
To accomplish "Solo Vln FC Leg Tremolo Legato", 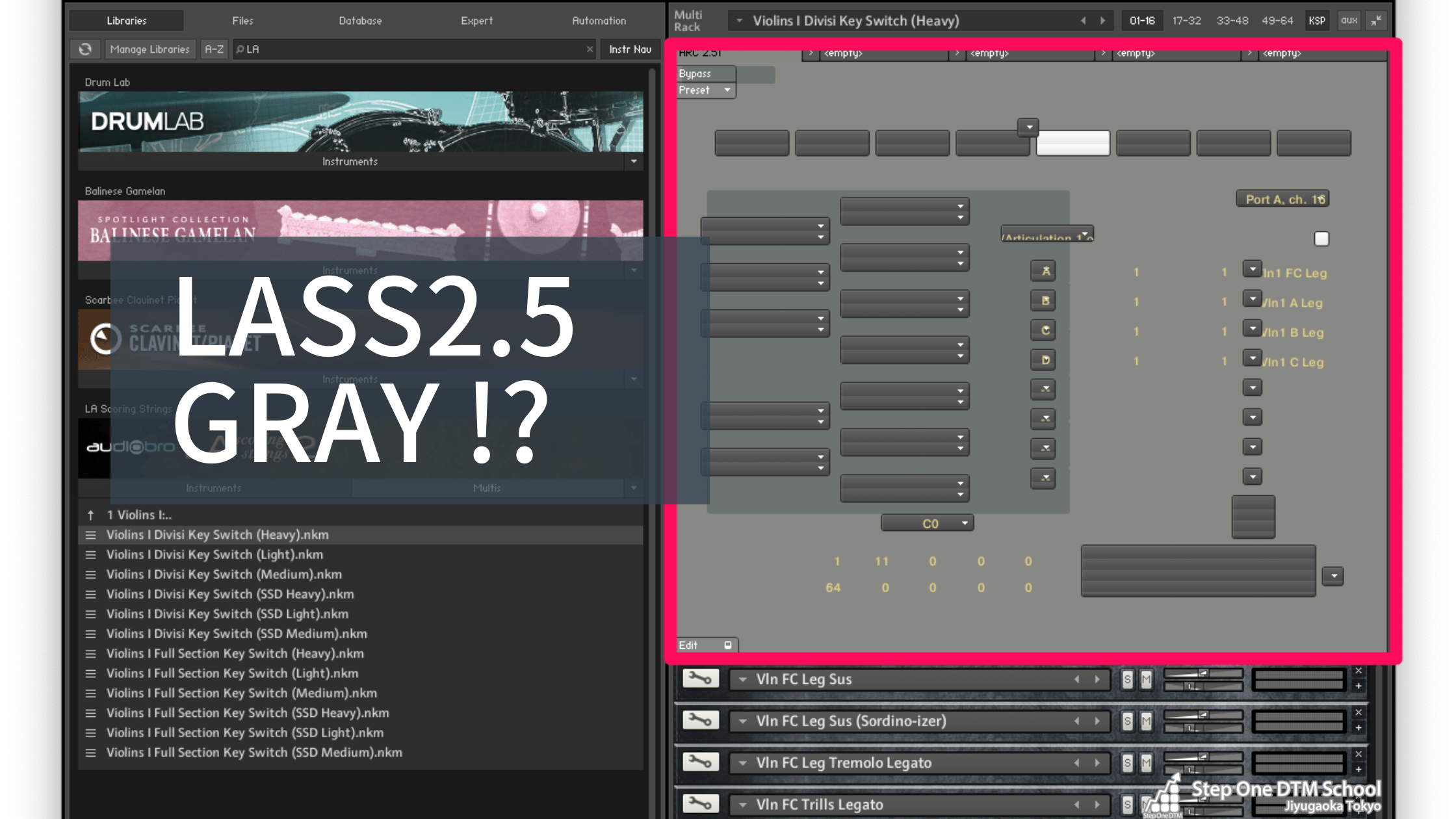I will [1128, 763].
